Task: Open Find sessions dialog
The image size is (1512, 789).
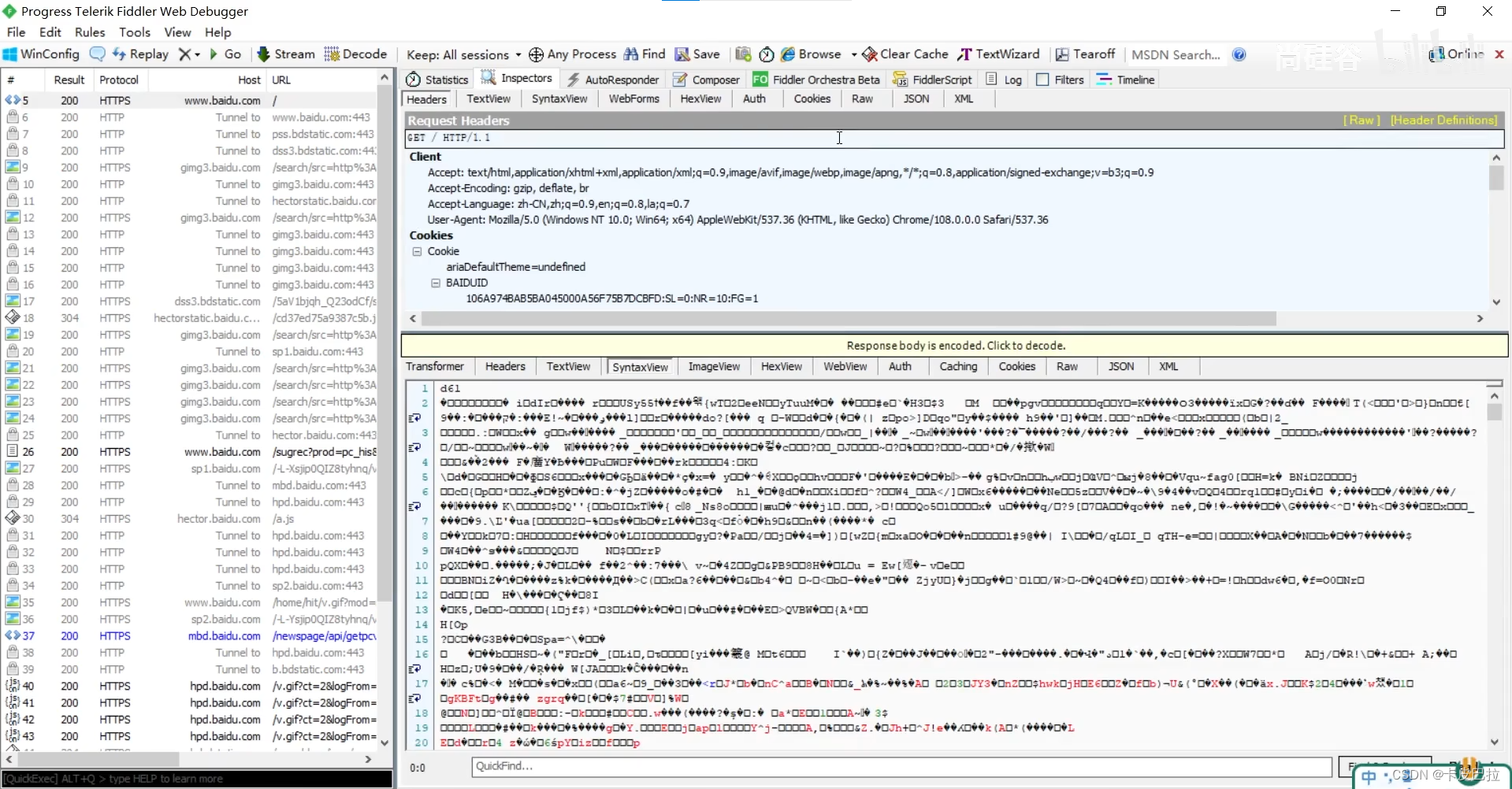Action: click(x=645, y=54)
